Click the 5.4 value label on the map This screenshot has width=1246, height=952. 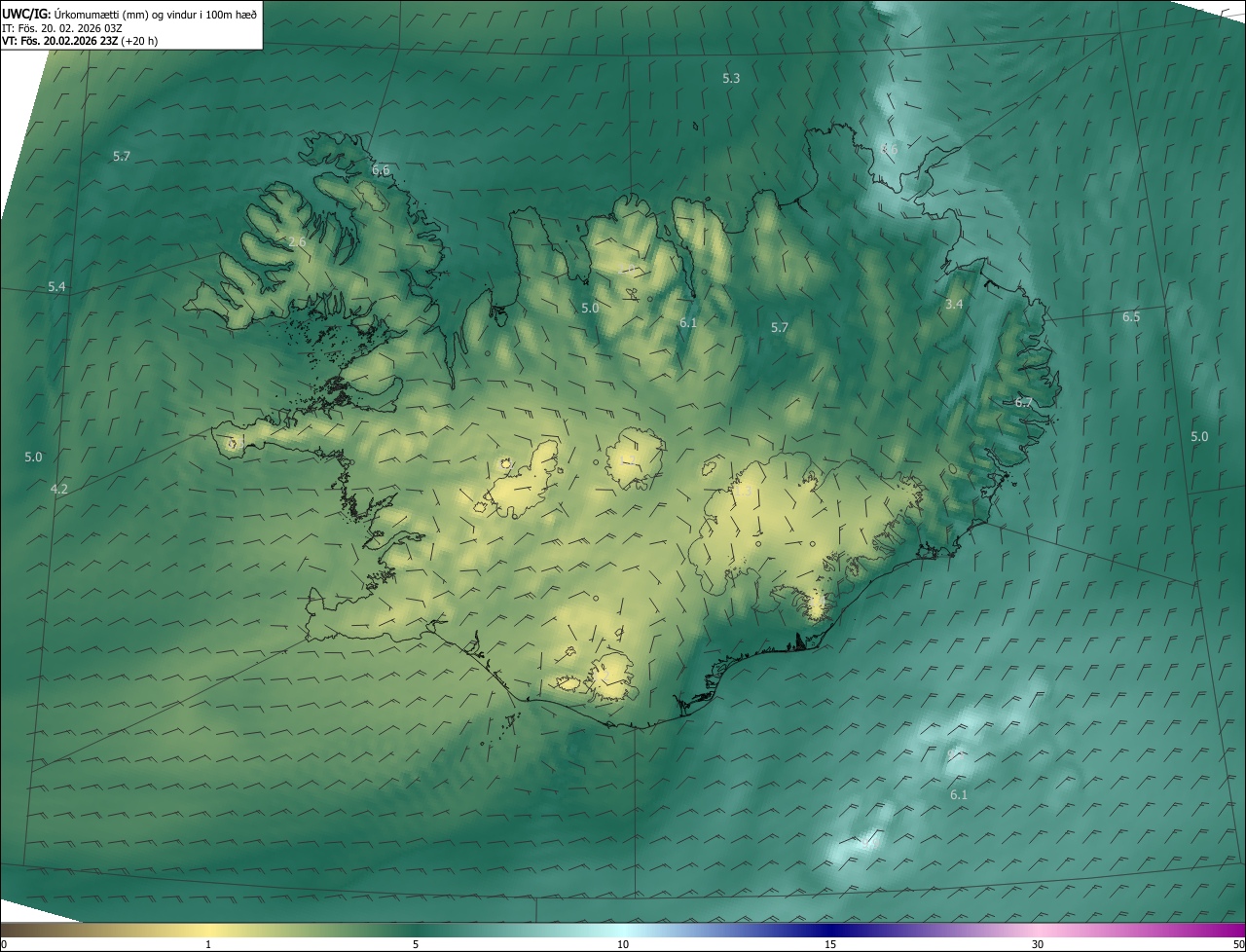[x=56, y=286]
